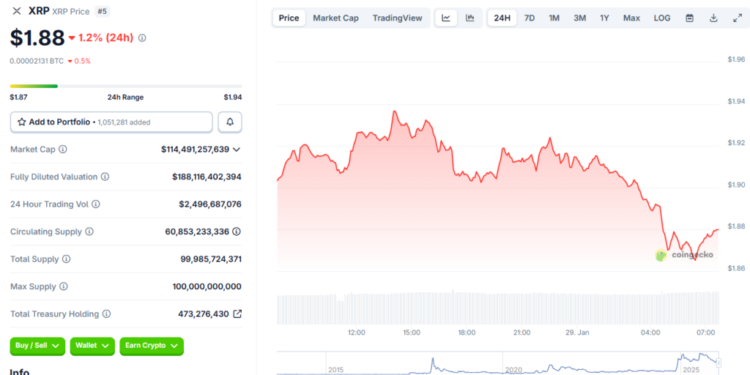Open Market Cap info tooltip icon
Image resolution: width=750 pixels, height=375 pixels.
(63, 149)
